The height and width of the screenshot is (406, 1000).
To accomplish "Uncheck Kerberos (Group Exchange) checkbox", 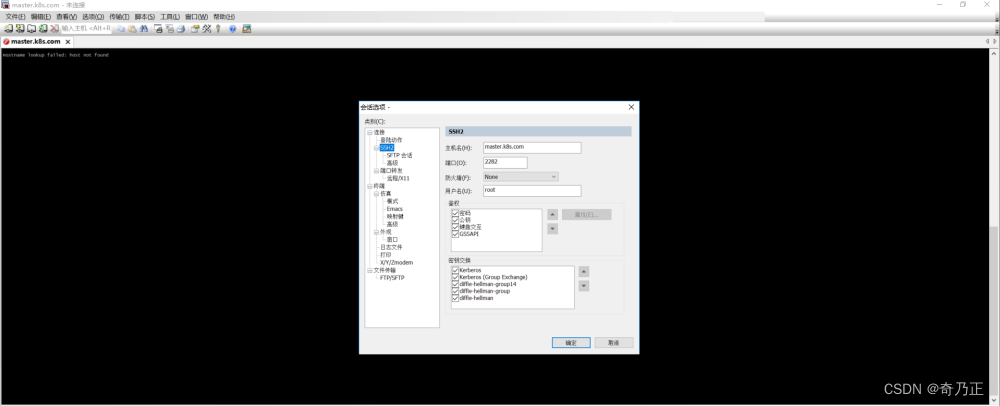I will pos(455,277).
